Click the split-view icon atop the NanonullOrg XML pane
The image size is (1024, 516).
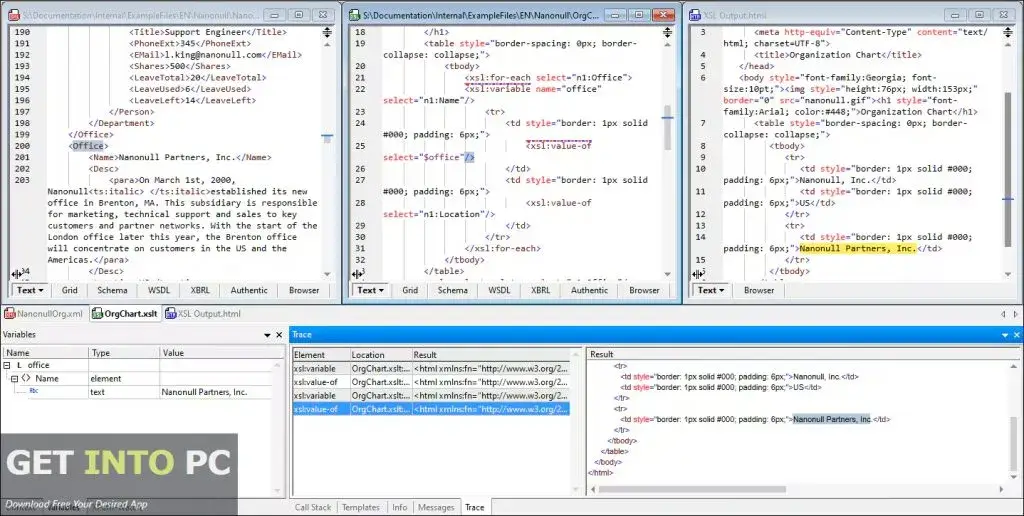[327, 33]
